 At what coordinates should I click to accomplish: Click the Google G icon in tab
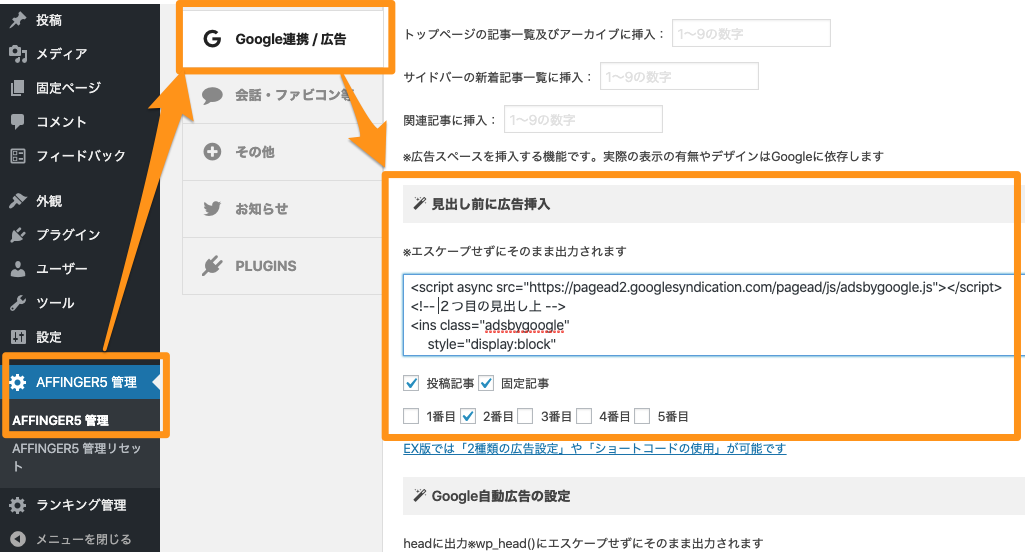coord(212,39)
